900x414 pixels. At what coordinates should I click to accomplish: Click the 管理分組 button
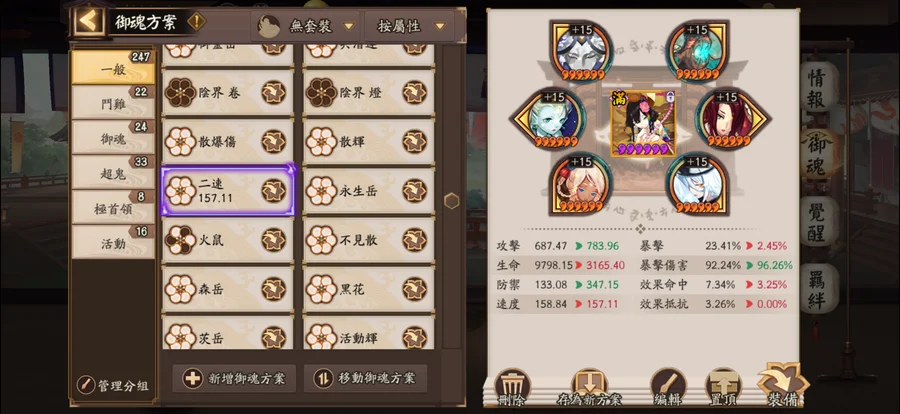pos(112,385)
